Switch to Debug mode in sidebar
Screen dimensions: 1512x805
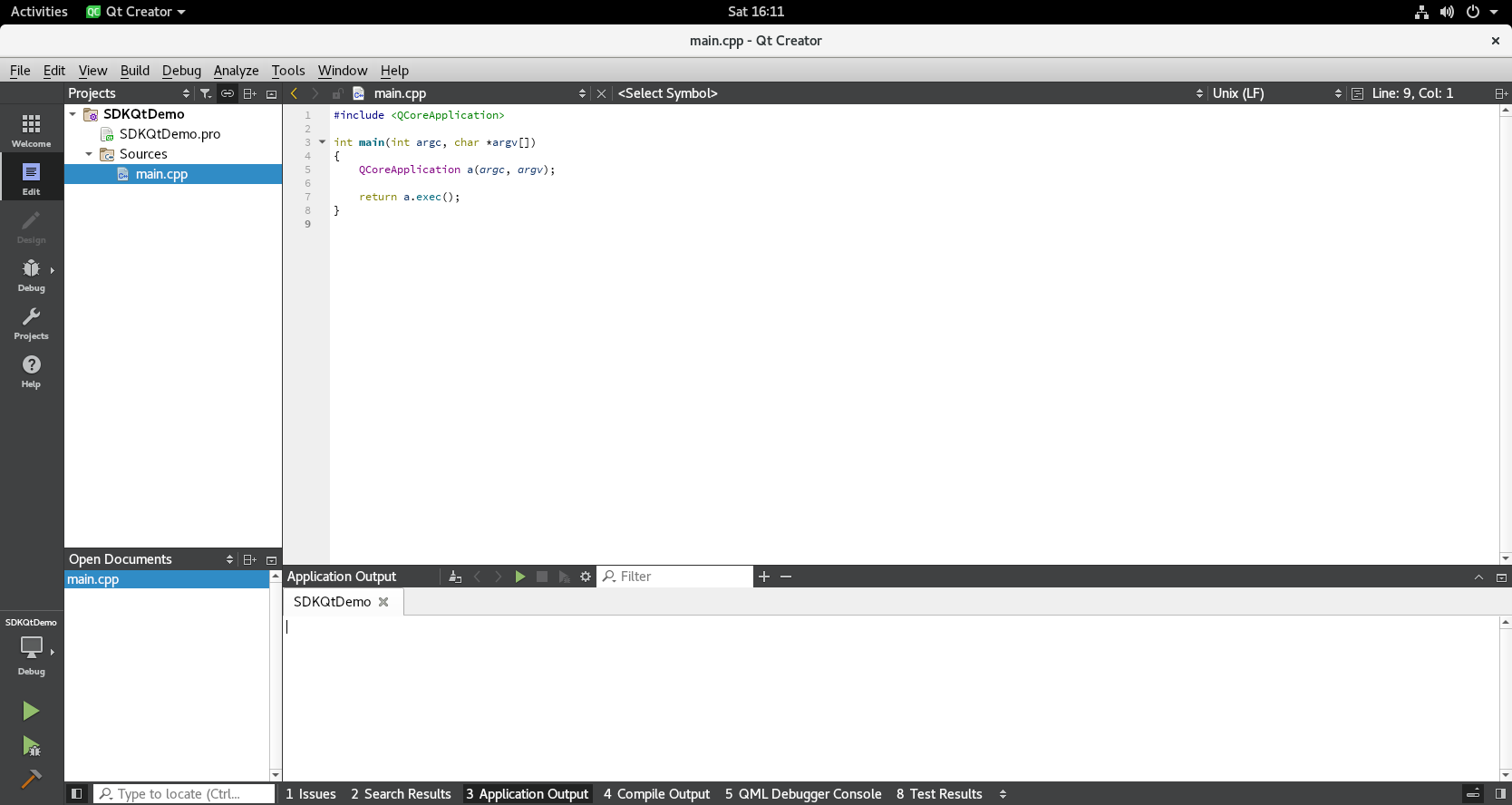(x=31, y=275)
